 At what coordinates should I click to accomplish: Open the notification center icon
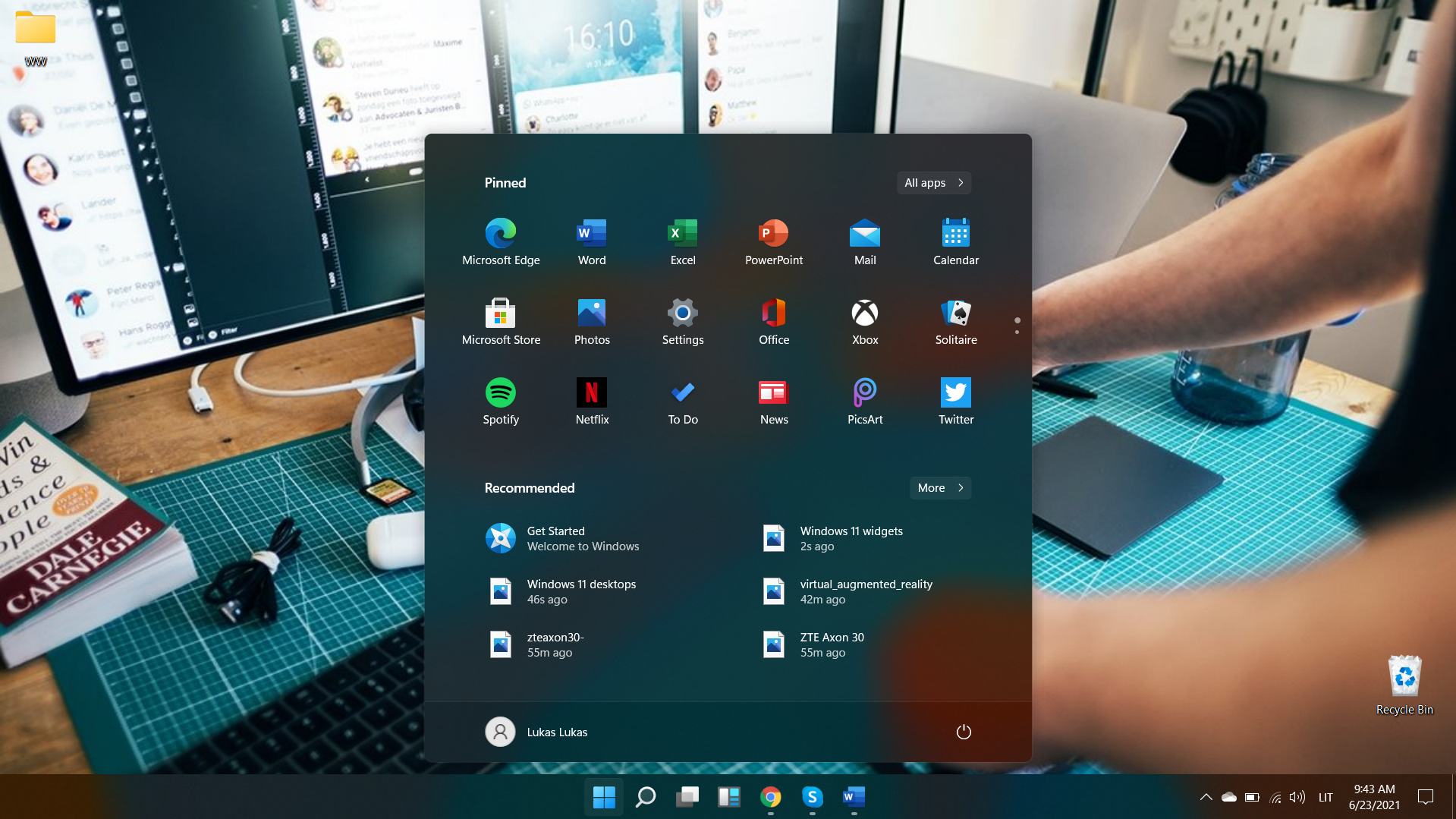coord(1426,797)
